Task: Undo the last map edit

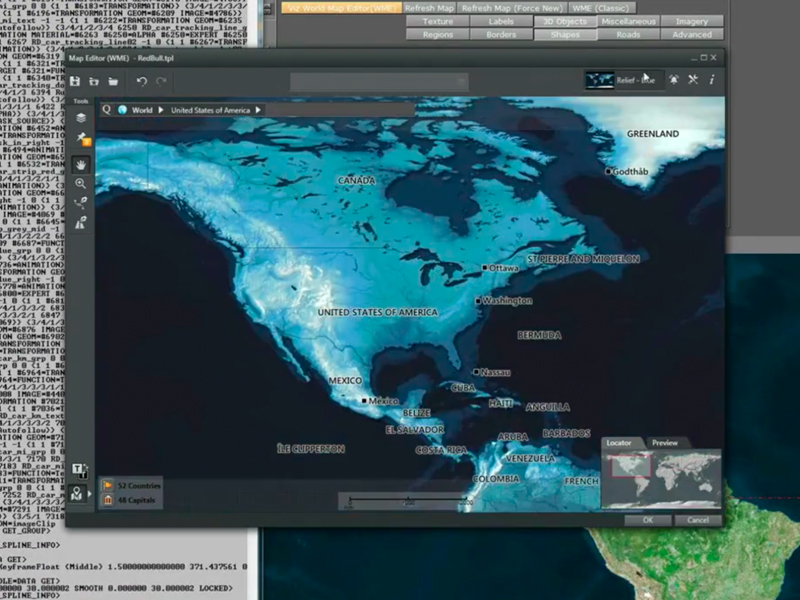Action: [142, 82]
